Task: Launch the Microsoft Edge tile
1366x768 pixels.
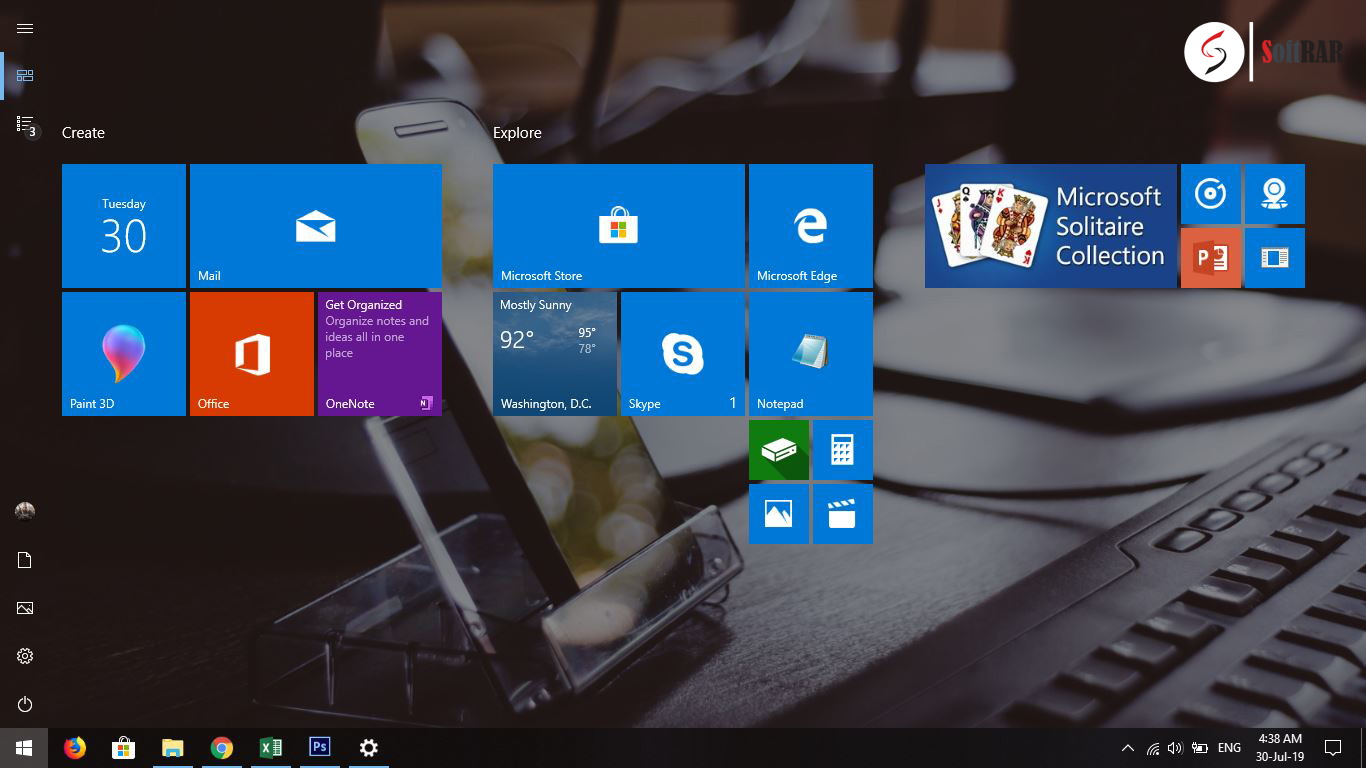Action: click(x=811, y=226)
